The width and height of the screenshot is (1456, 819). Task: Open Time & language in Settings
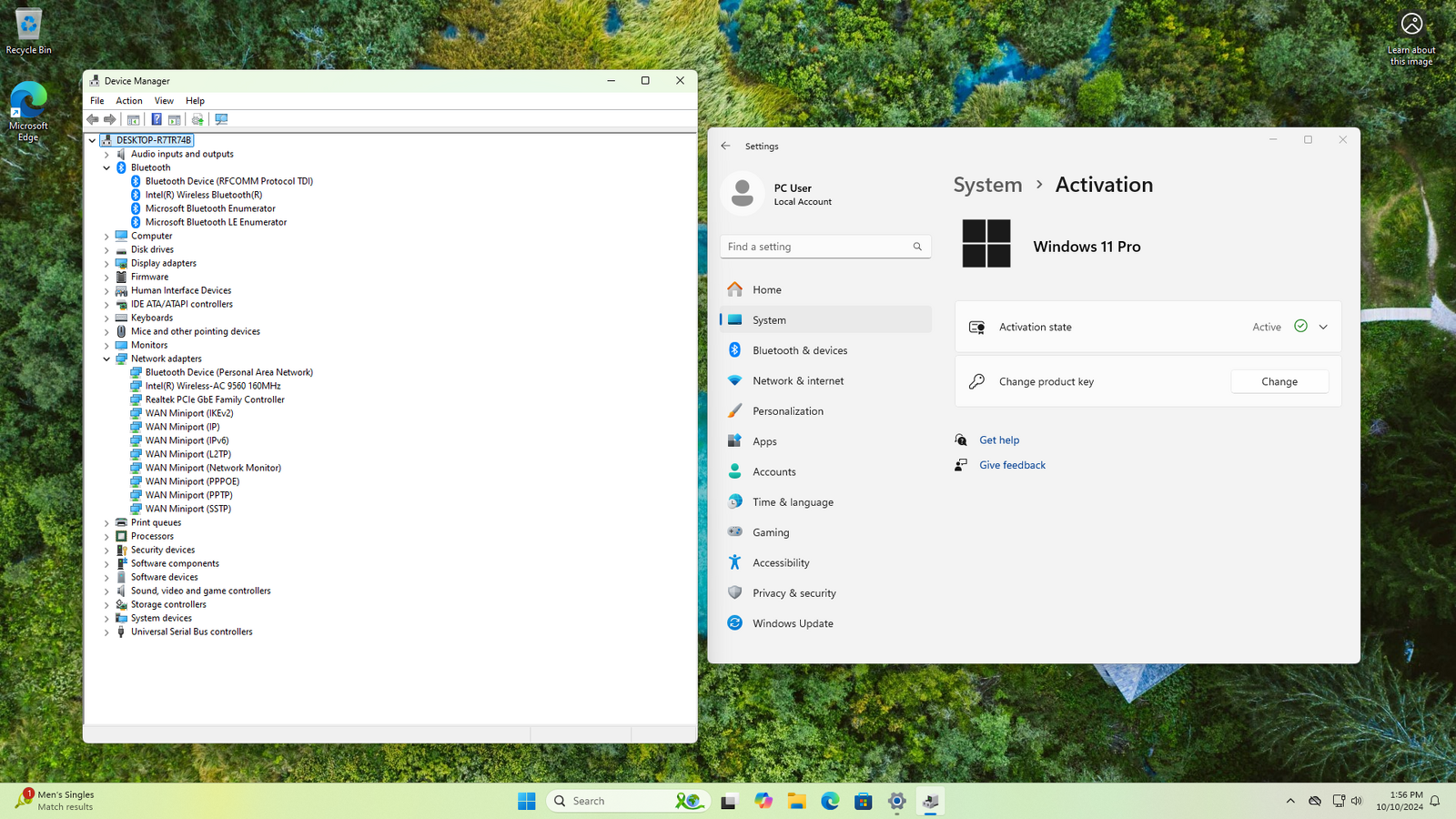[825, 502]
